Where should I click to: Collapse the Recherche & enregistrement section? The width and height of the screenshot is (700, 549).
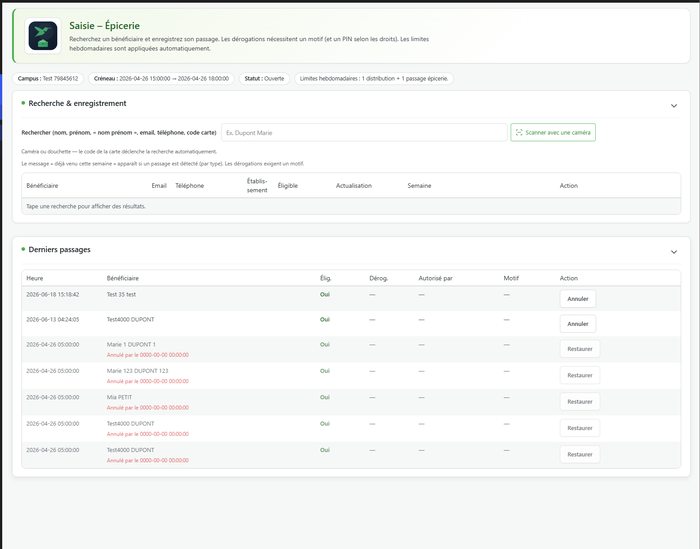click(x=674, y=106)
